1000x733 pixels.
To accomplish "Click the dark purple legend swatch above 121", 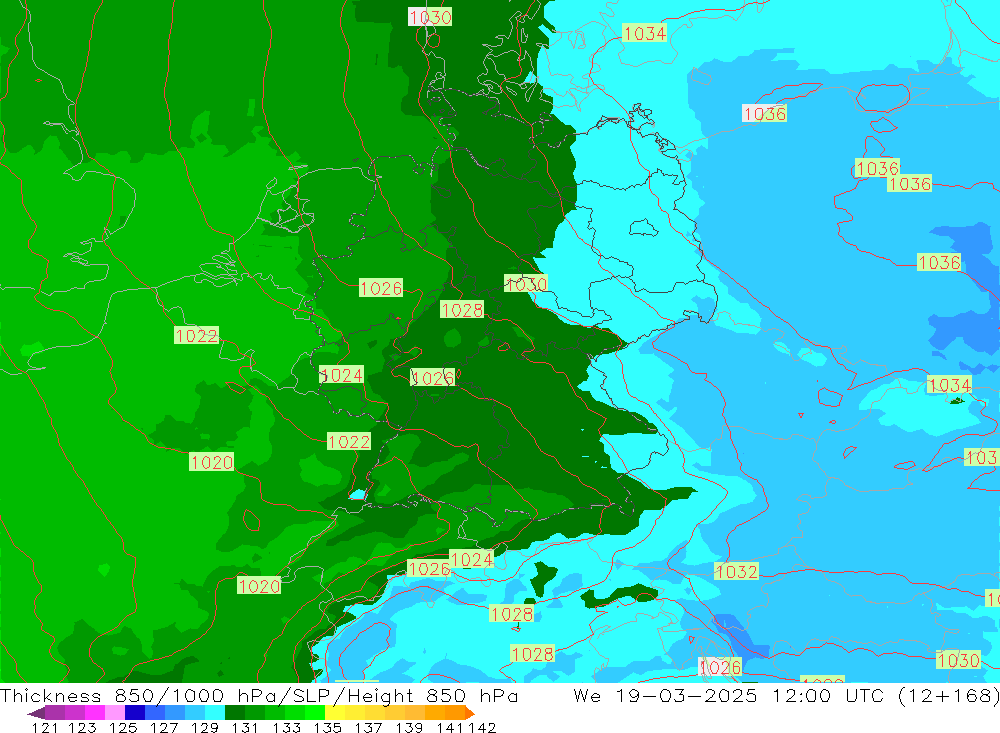I will (x=54, y=713).
